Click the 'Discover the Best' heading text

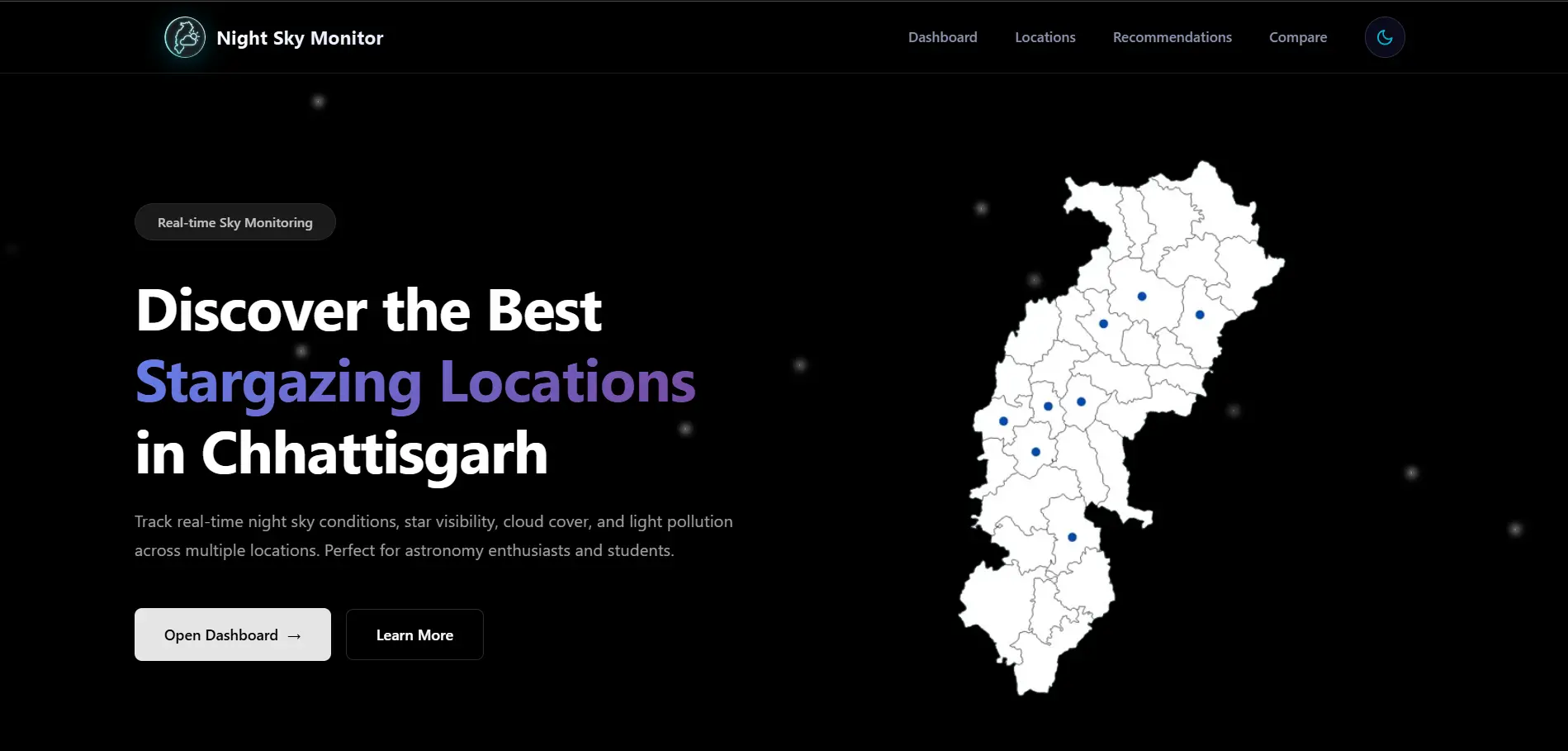pos(369,311)
